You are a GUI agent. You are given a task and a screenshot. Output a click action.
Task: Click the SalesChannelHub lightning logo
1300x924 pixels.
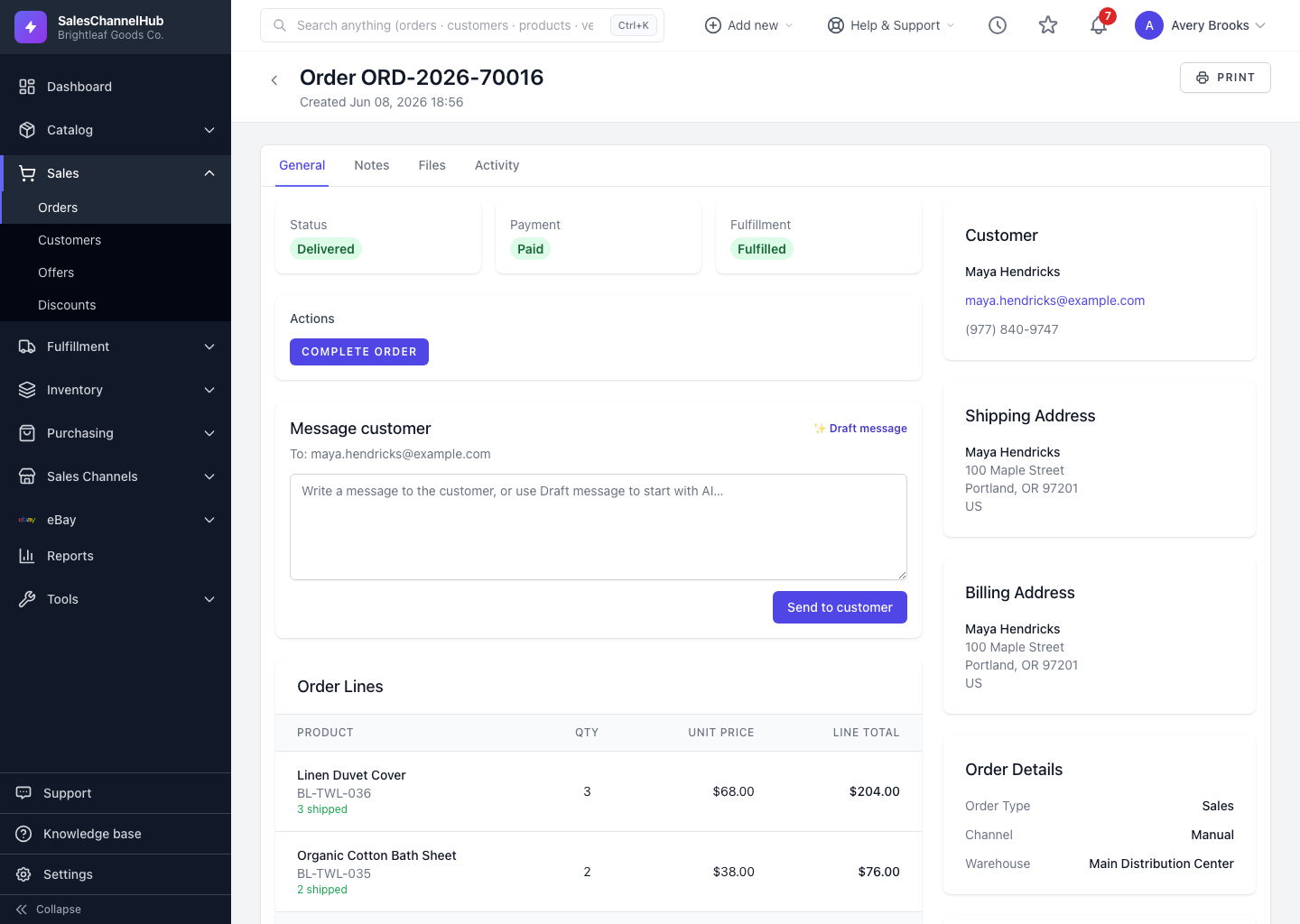[31, 27]
